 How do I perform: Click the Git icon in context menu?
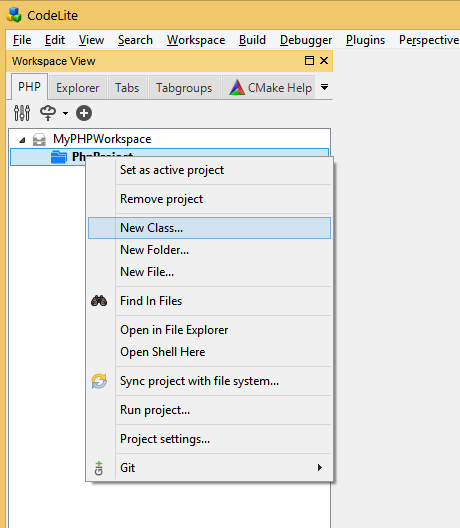99,468
